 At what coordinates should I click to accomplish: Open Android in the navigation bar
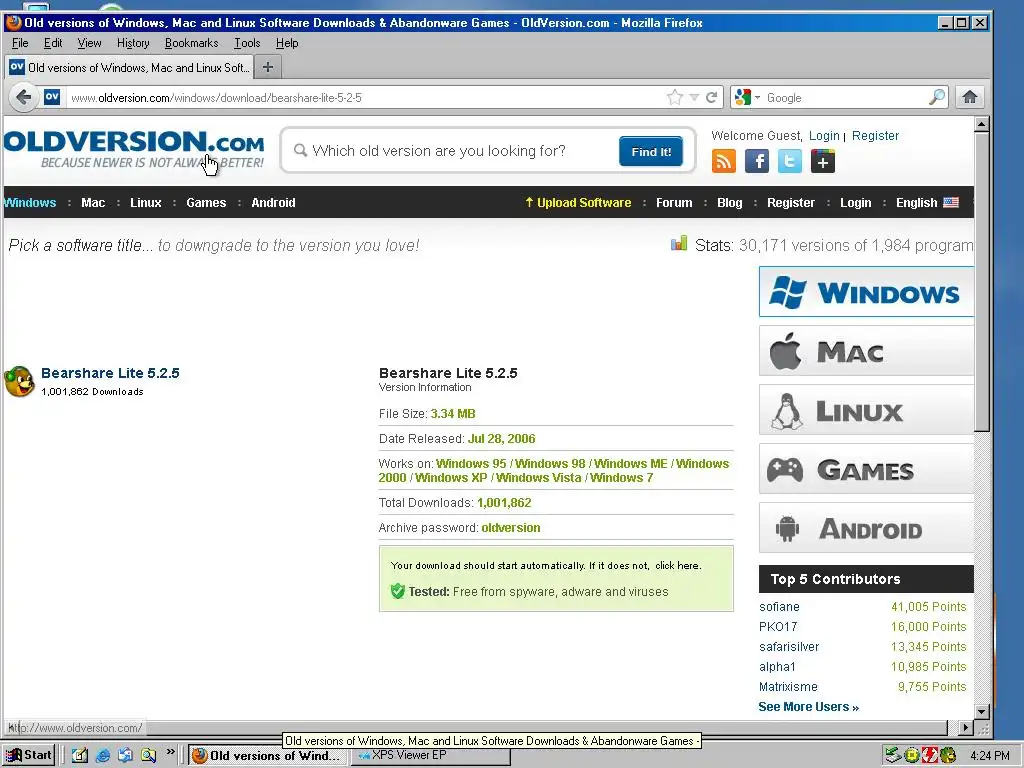pyautogui.click(x=273, y=202)
